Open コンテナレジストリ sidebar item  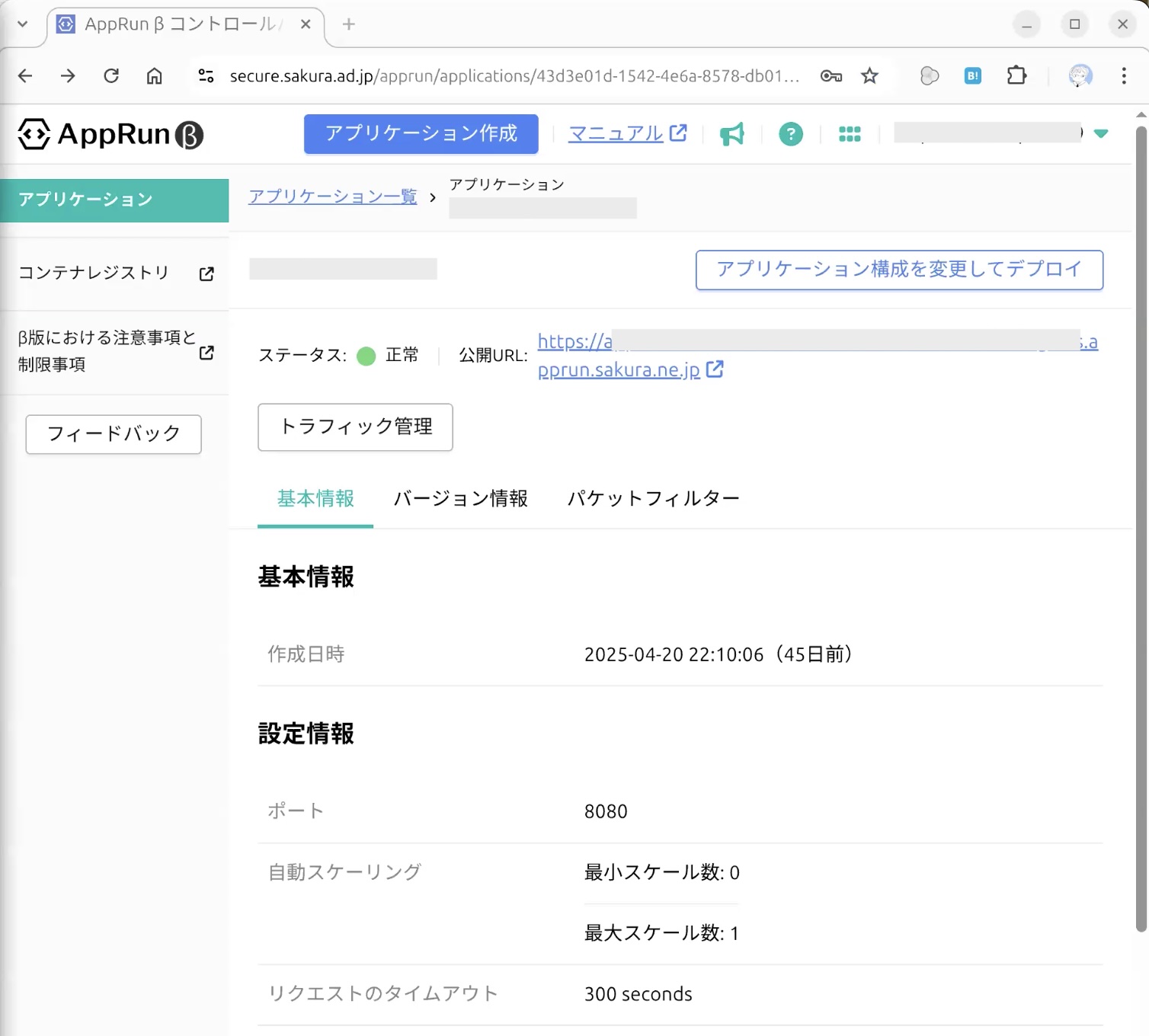114,273
